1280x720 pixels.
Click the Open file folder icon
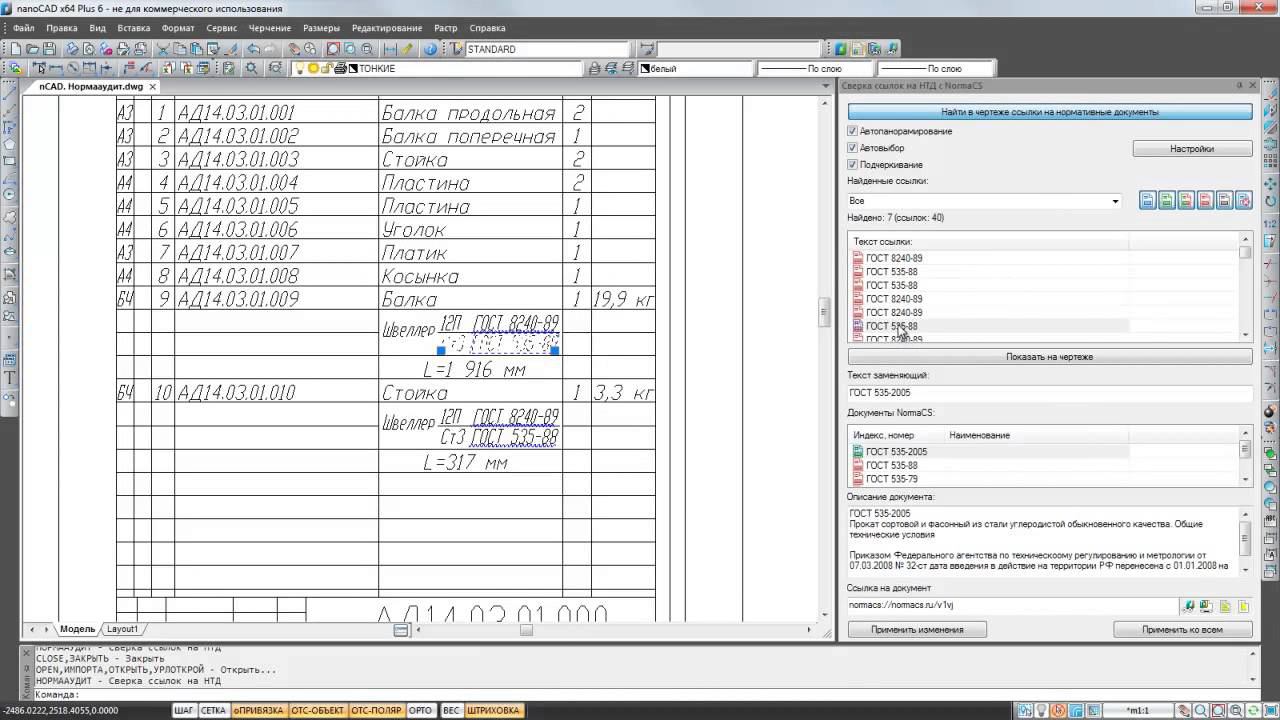click(x=33, y=49)
